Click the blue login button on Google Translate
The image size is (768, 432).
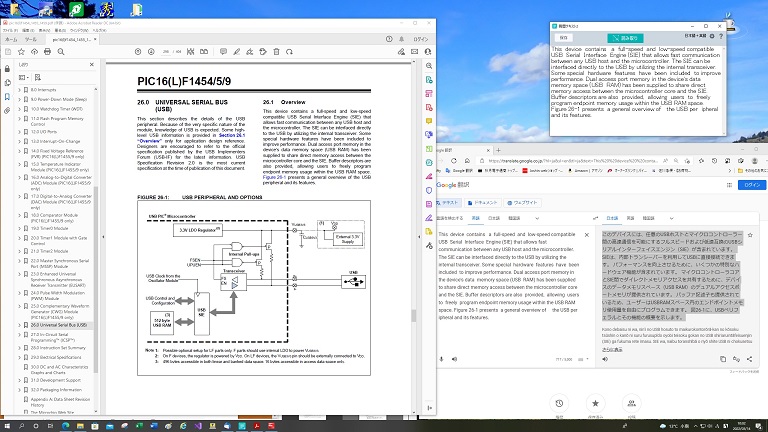[x=752, y=185]
